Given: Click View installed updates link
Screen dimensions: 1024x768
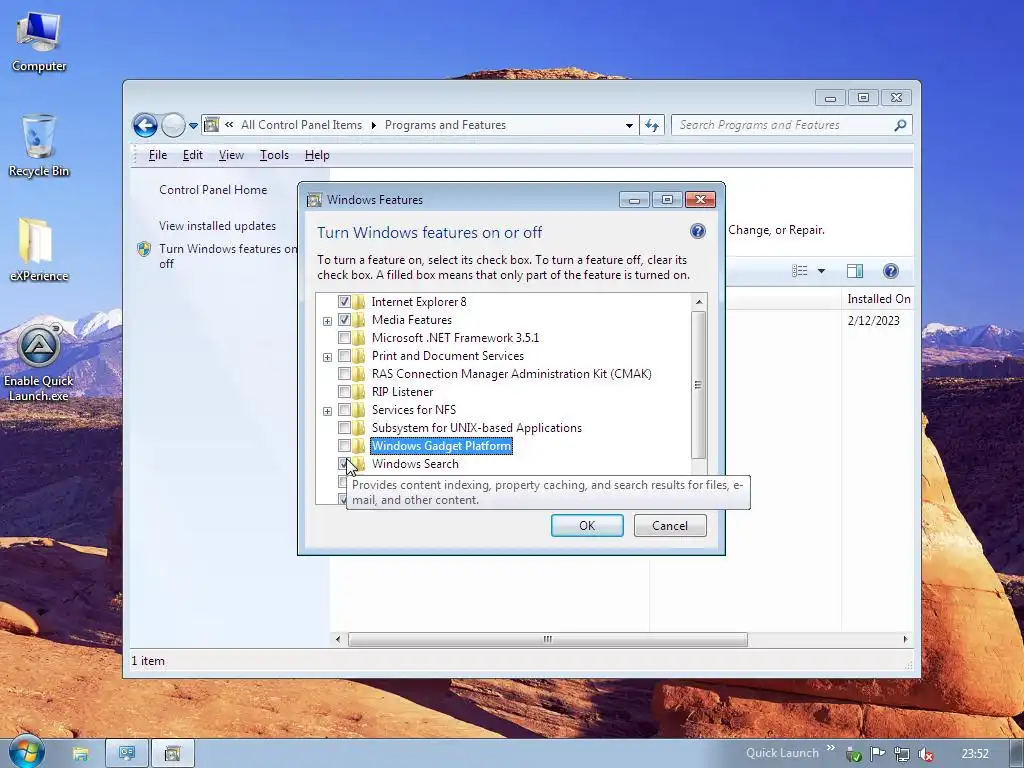Looking at the screenshot, I should (x=217, y=226).
